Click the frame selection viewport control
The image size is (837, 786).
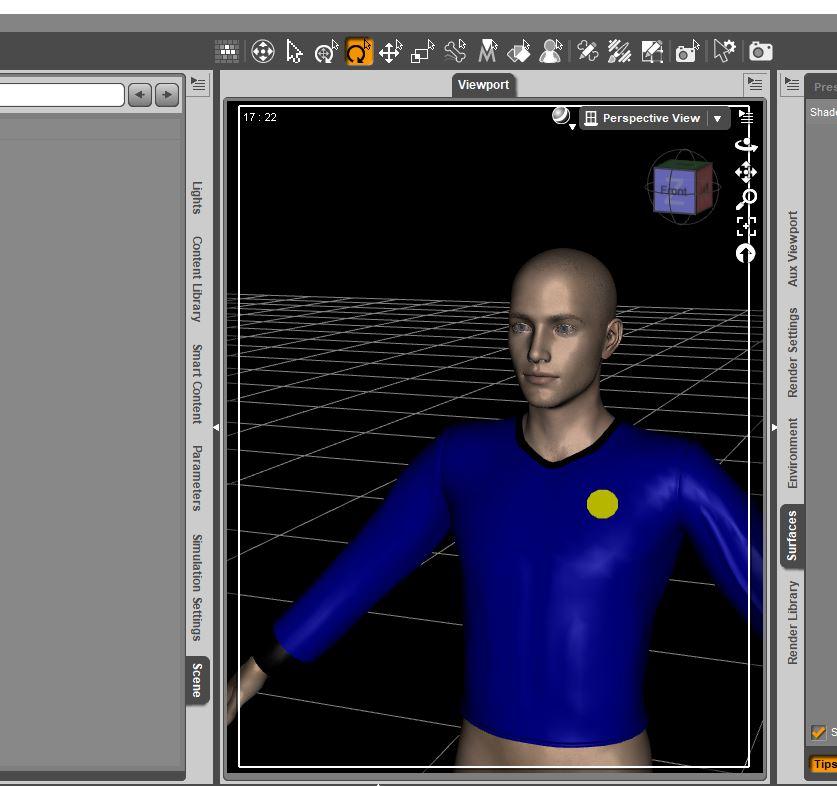pyautogui.click(x=746, y=226)
